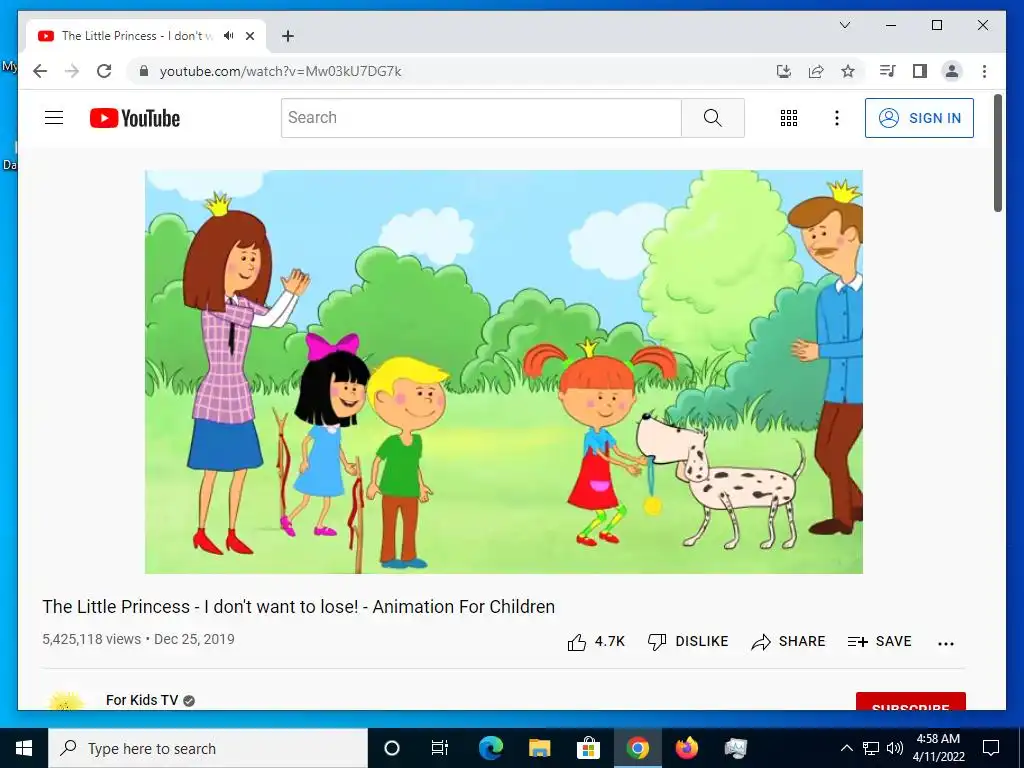Open the media controls icon
Image resolution: width=1024 pixels, height=768 pixels.
point(888,71)
